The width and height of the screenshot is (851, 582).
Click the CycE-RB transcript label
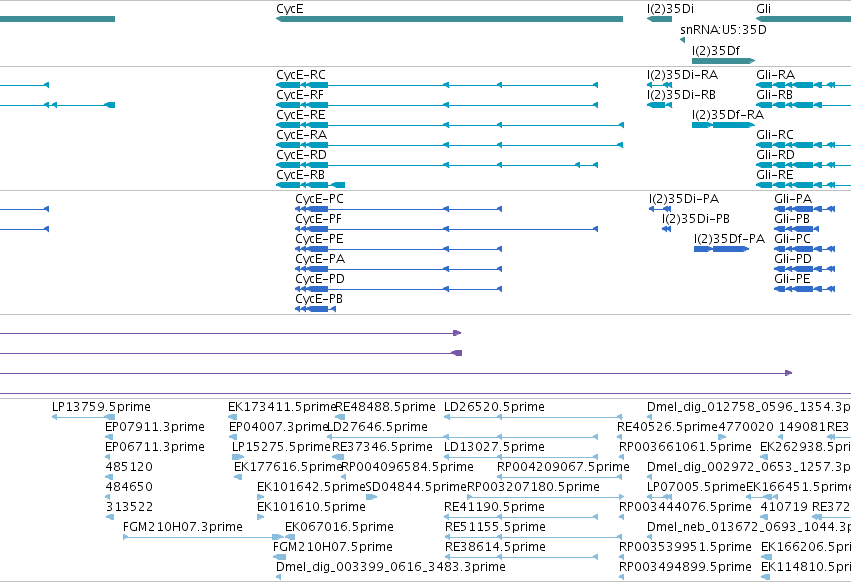[300, 175]
